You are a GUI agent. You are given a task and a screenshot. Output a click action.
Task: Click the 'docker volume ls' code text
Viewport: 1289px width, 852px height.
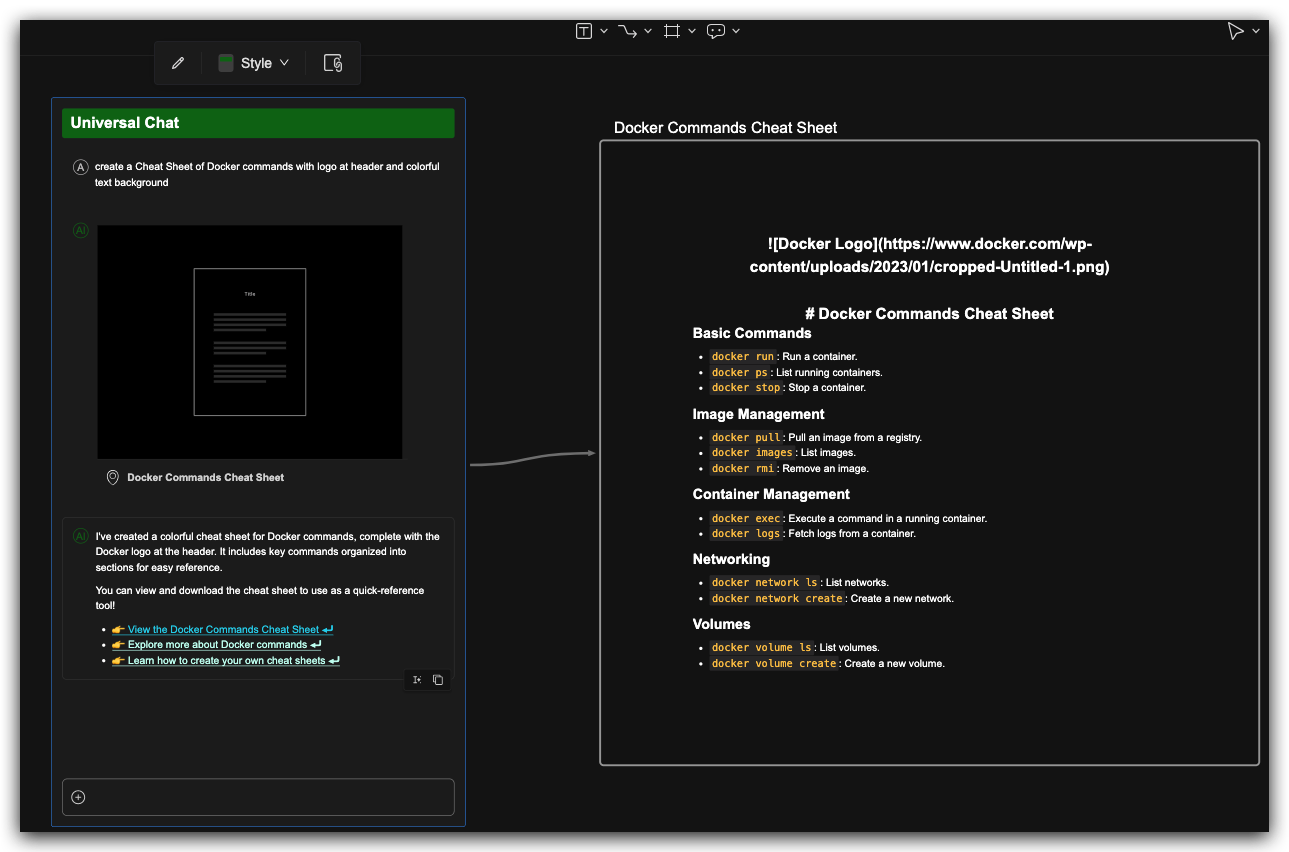tap(762, 648)
